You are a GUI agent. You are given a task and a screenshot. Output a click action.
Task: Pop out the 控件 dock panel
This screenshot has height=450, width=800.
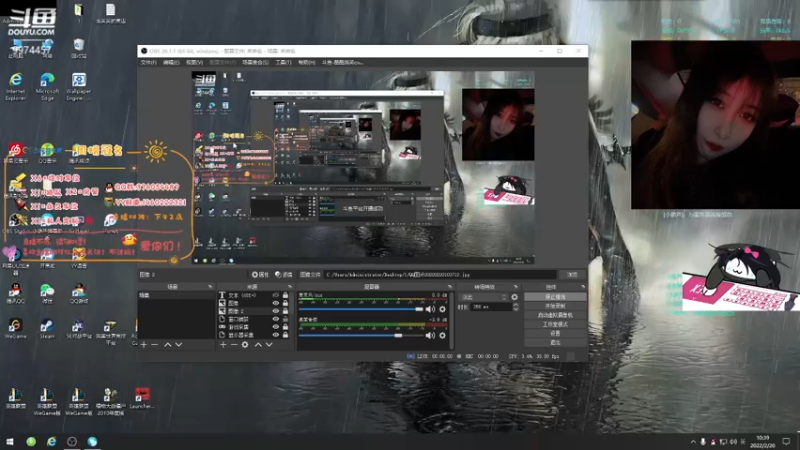point(583,287)
